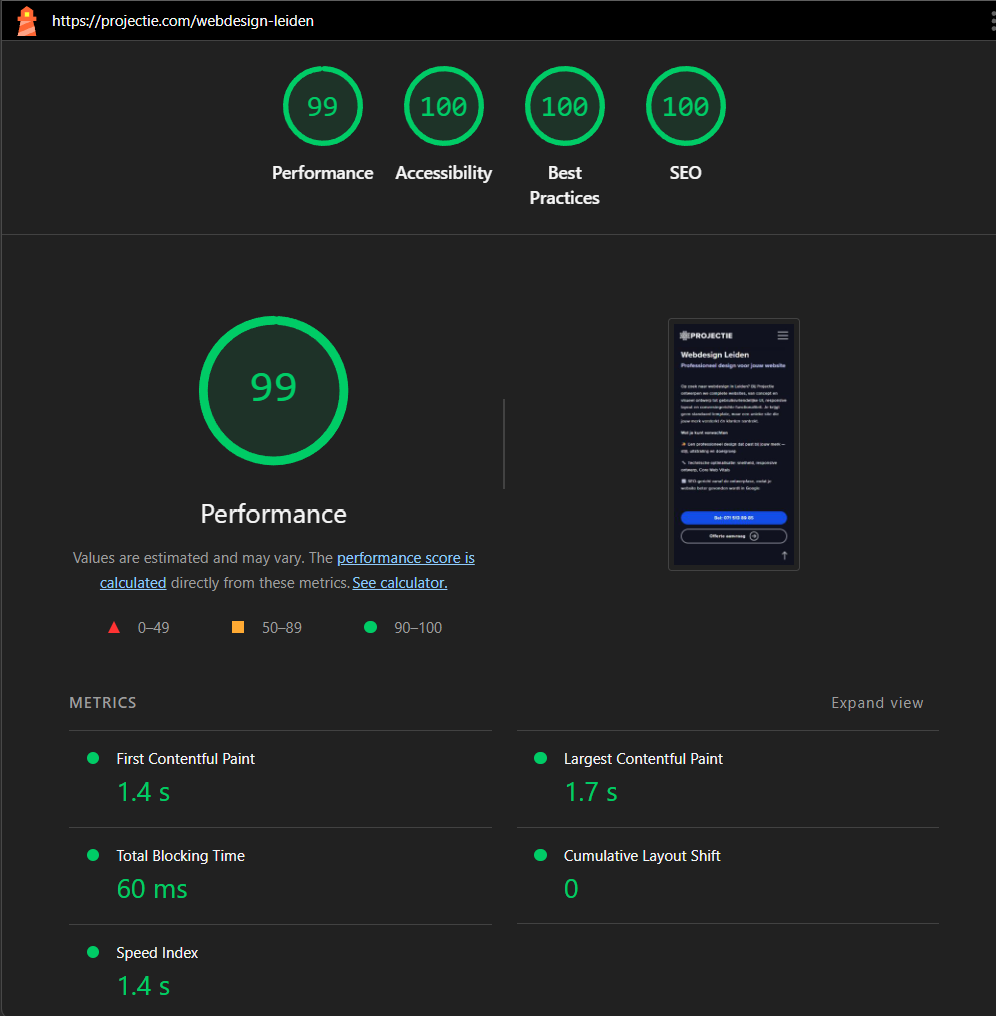Viewport: 996px width, 1016px height.
Task: Expand the Total Blocking Time metric
Action: pos(180,856)
